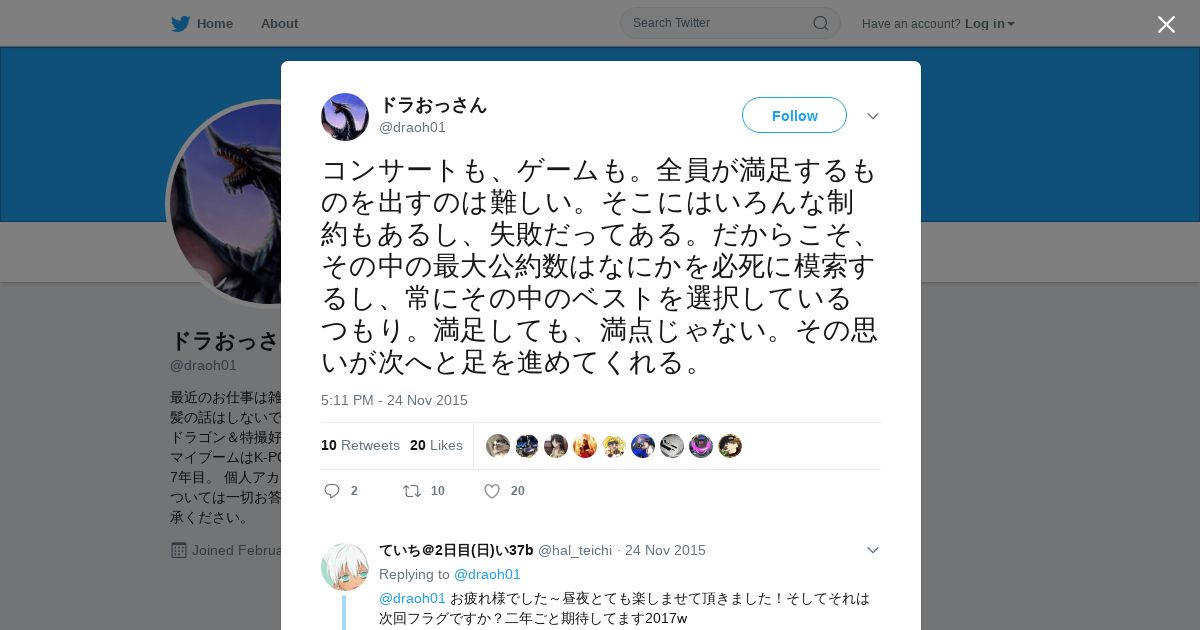Follow @draoh01 with the Follow button
This screenshot has height=630, width=1200.
[x=794, y=115]
